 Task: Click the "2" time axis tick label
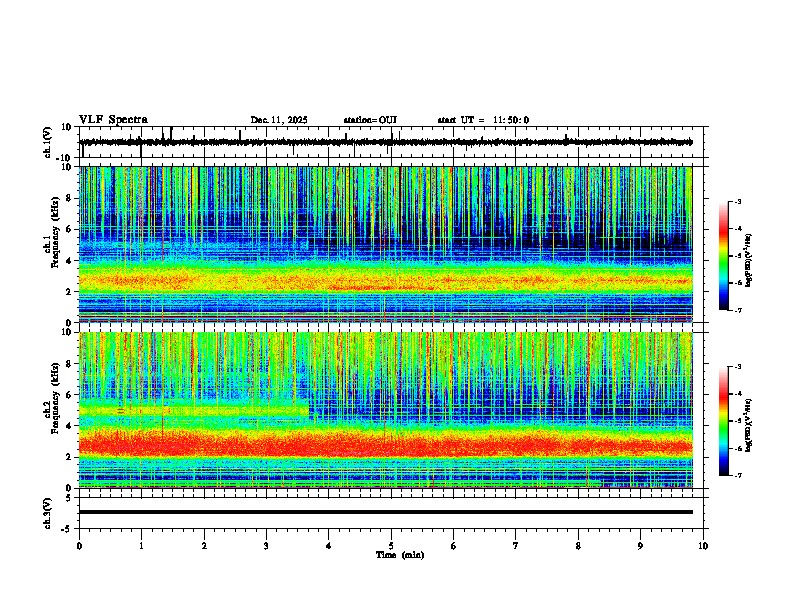(x=204, y=546)
